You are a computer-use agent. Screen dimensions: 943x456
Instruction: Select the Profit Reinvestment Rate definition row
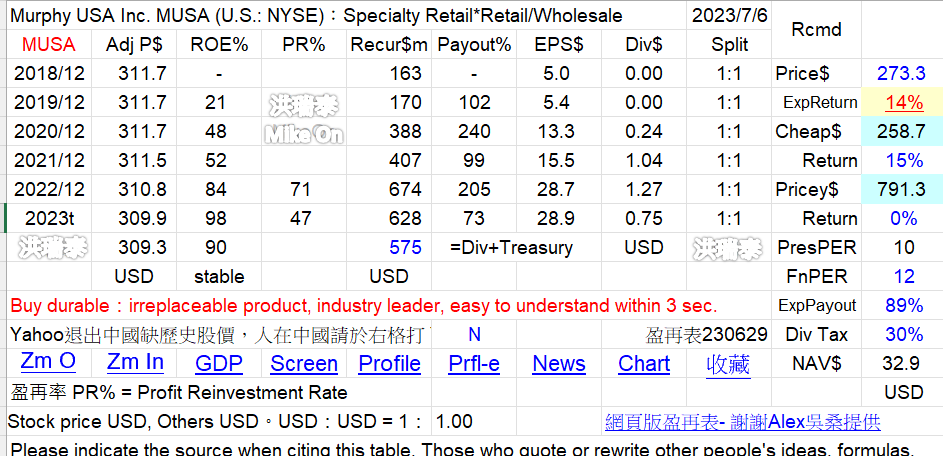tap(219, 393)
